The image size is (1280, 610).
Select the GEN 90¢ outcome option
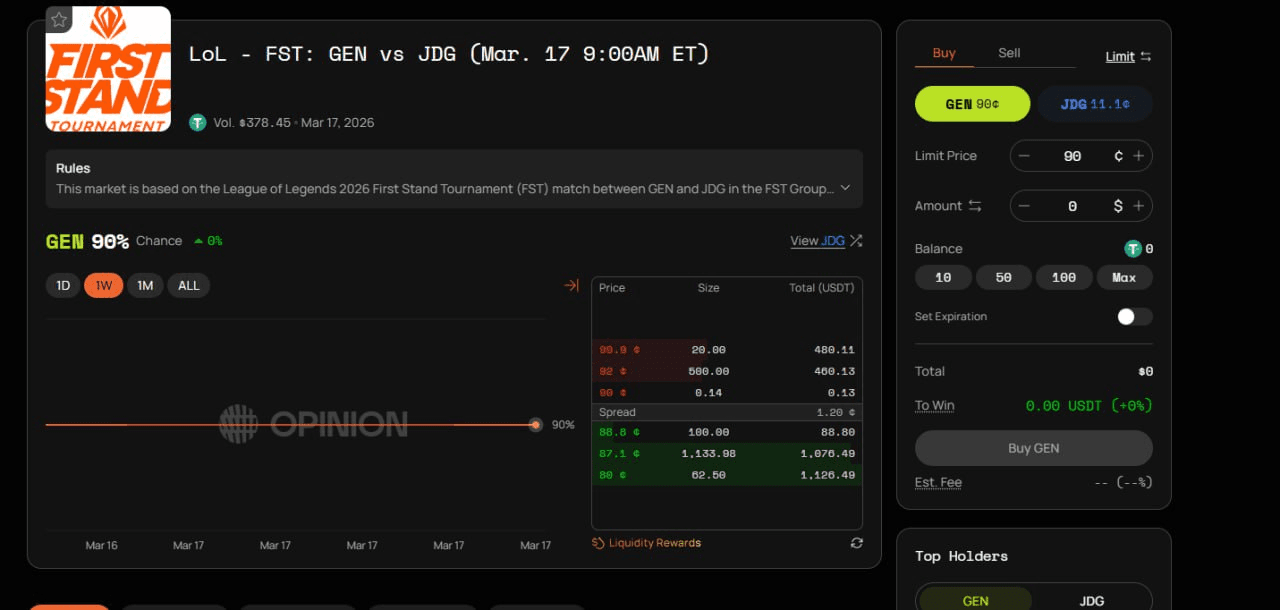[972, 104]
